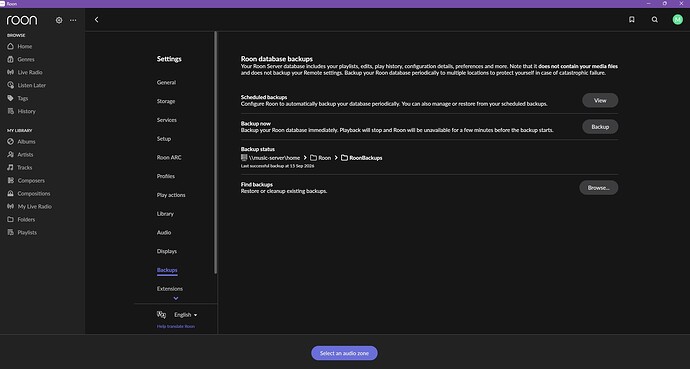Open Storage settings tab
Image resolution: width=690 pixels, height=369 pixels.
[x=166, y=101]
